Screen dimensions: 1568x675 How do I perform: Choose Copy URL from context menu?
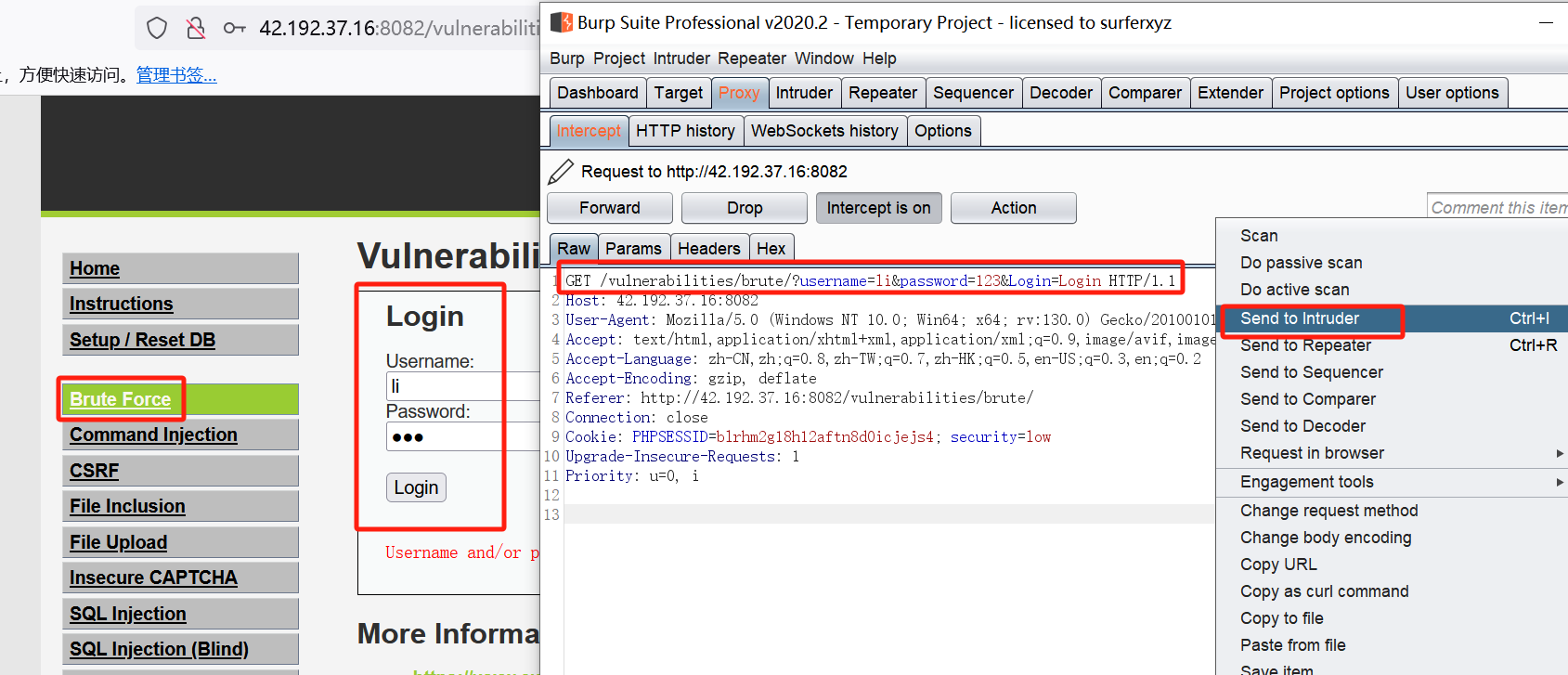[x=1392, y=565]
